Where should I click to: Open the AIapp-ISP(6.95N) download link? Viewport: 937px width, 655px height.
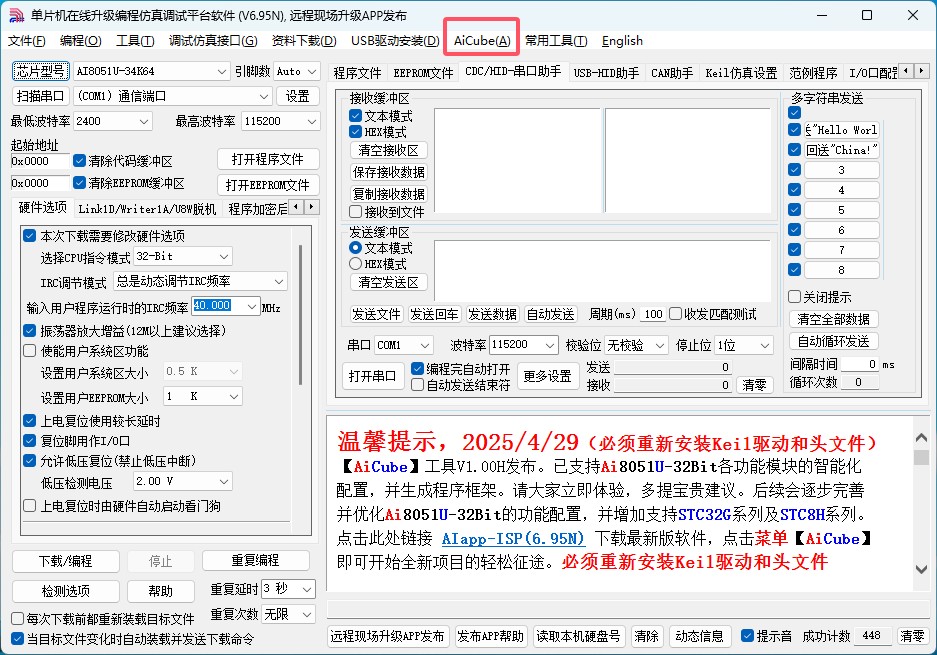513,538
